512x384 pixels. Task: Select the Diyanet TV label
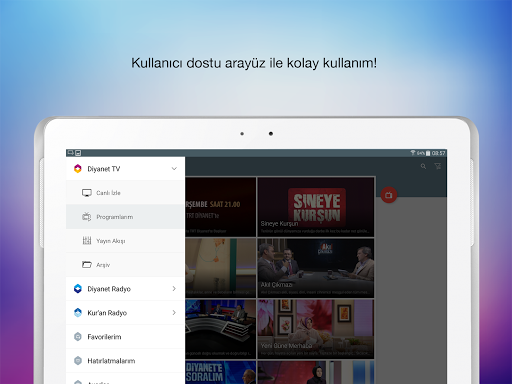click(x=104, y=169)
